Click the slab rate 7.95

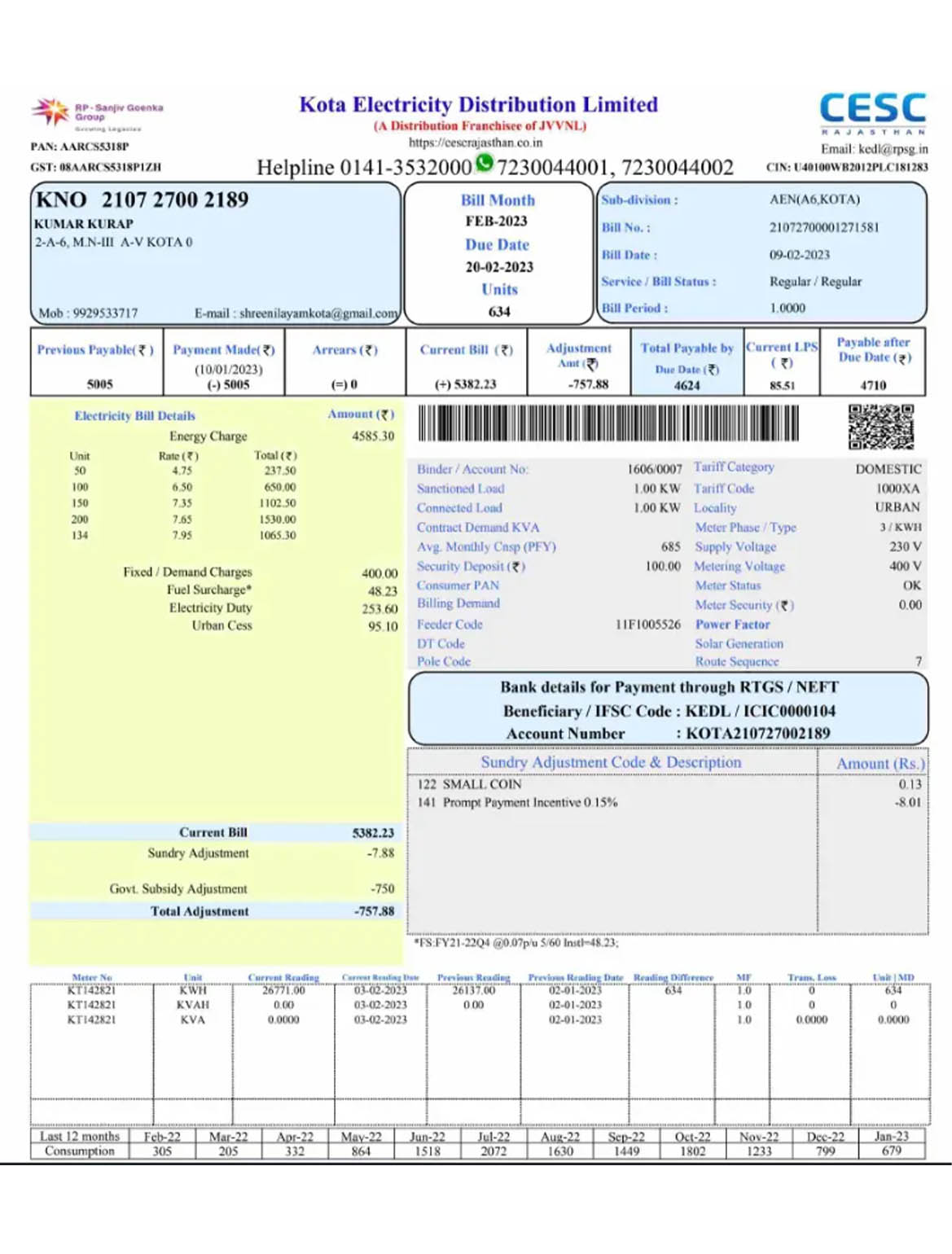click(x=182, y=536)
